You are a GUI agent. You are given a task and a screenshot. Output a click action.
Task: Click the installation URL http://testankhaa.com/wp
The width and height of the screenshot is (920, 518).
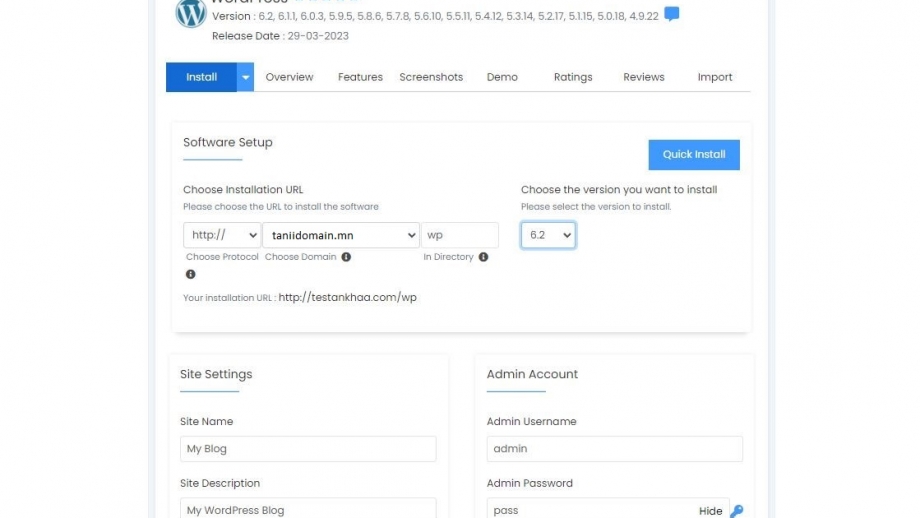pyautogui.click(x=347, y=297)
